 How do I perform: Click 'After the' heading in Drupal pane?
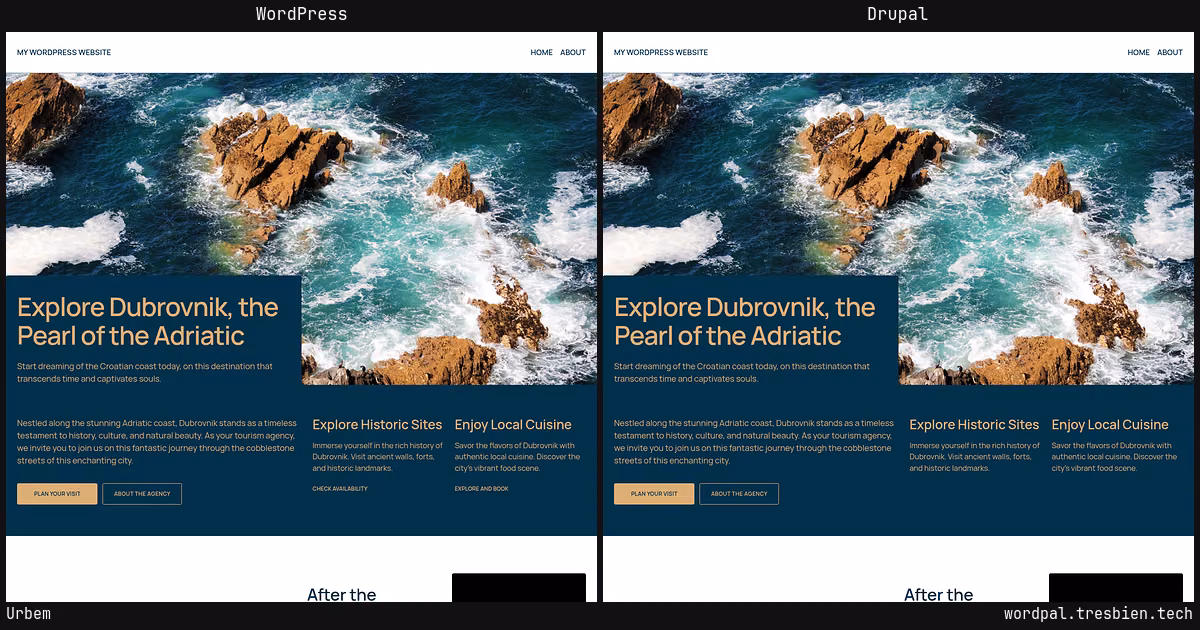tap(939, 595)
